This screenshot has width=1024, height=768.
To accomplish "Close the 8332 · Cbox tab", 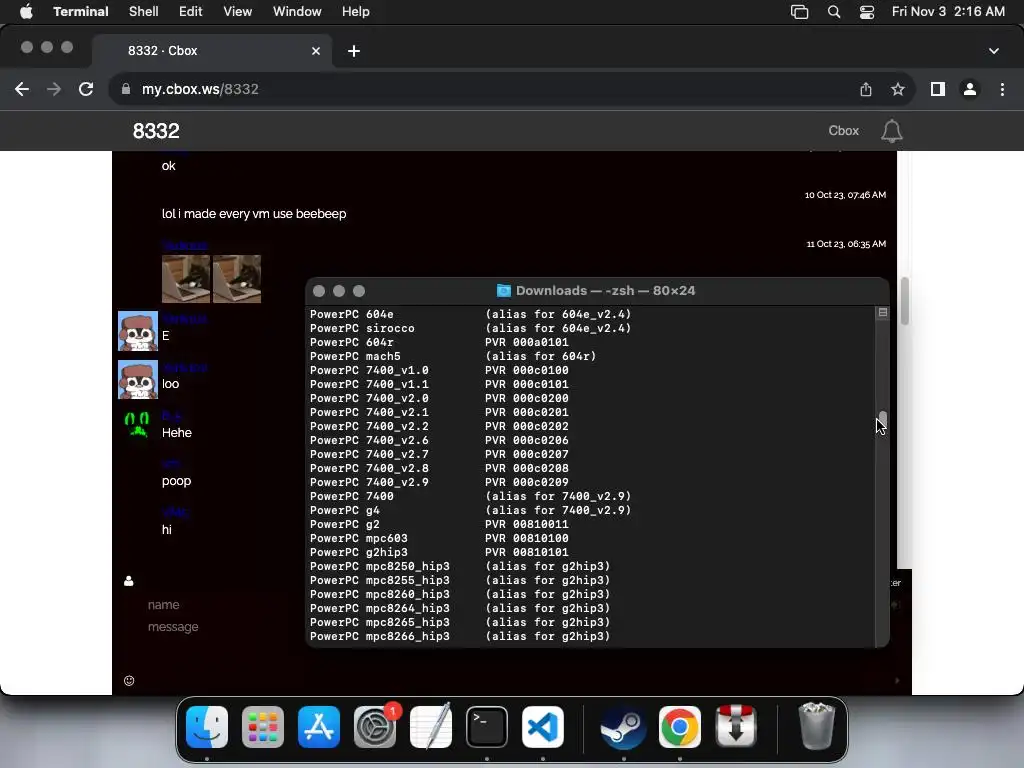I will [316, 51].
